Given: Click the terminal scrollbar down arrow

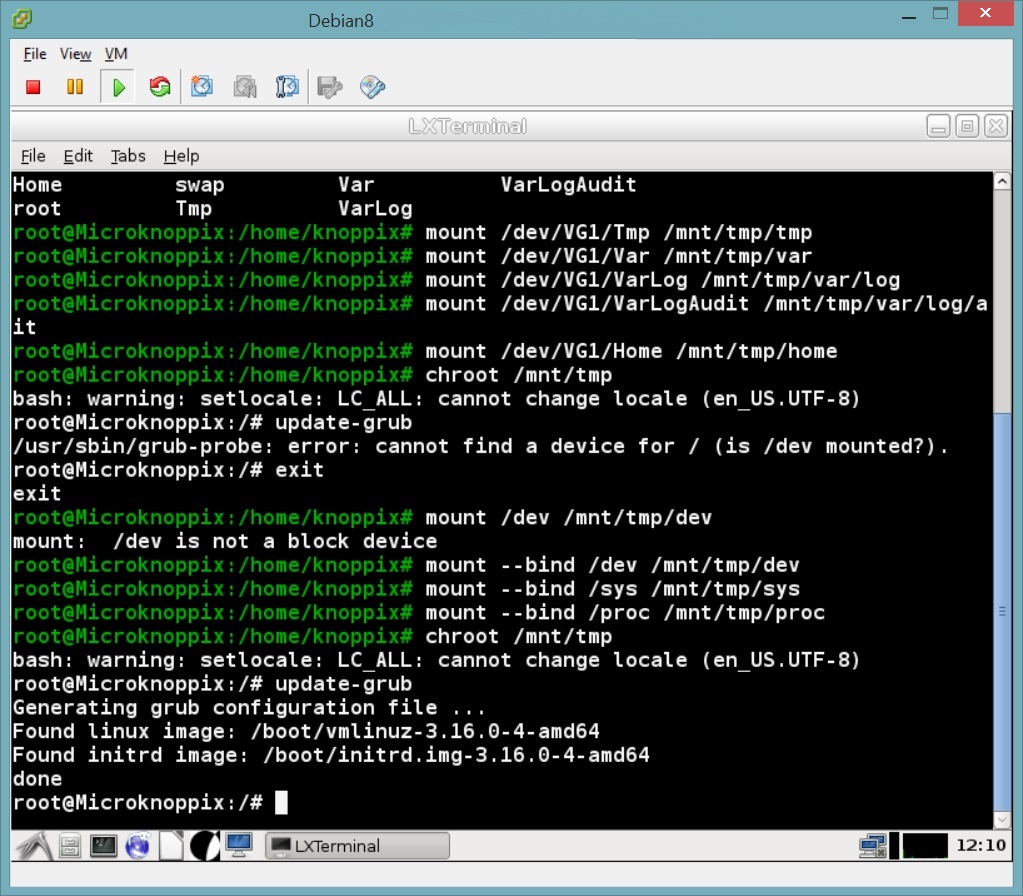Looking at the screenshot, I should 1002,819.
